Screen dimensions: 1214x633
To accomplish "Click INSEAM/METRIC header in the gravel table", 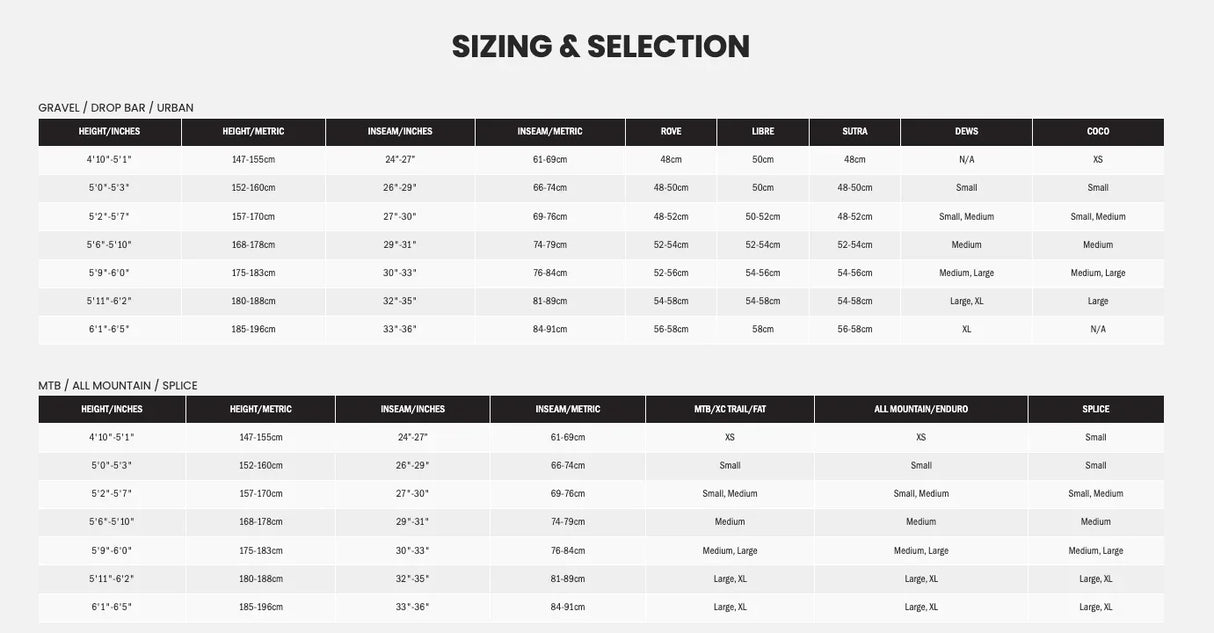I will 550,132.
